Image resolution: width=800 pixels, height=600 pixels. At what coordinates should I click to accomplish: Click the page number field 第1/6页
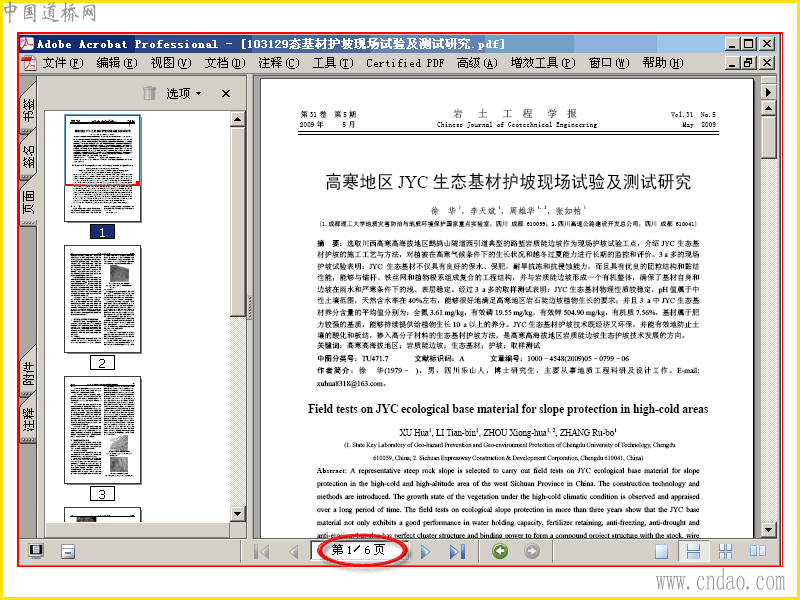pyautogui.click(x=359, y=550)
